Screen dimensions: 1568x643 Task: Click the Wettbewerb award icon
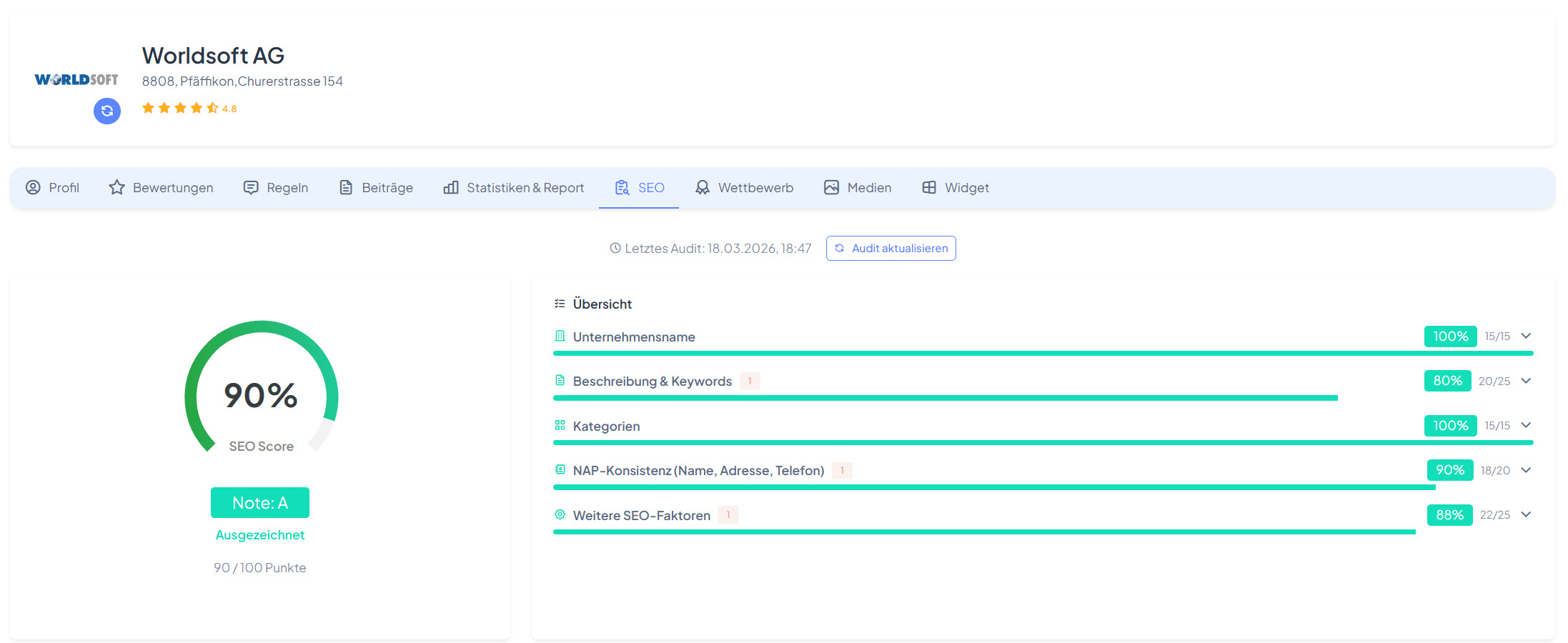point(703,187)
